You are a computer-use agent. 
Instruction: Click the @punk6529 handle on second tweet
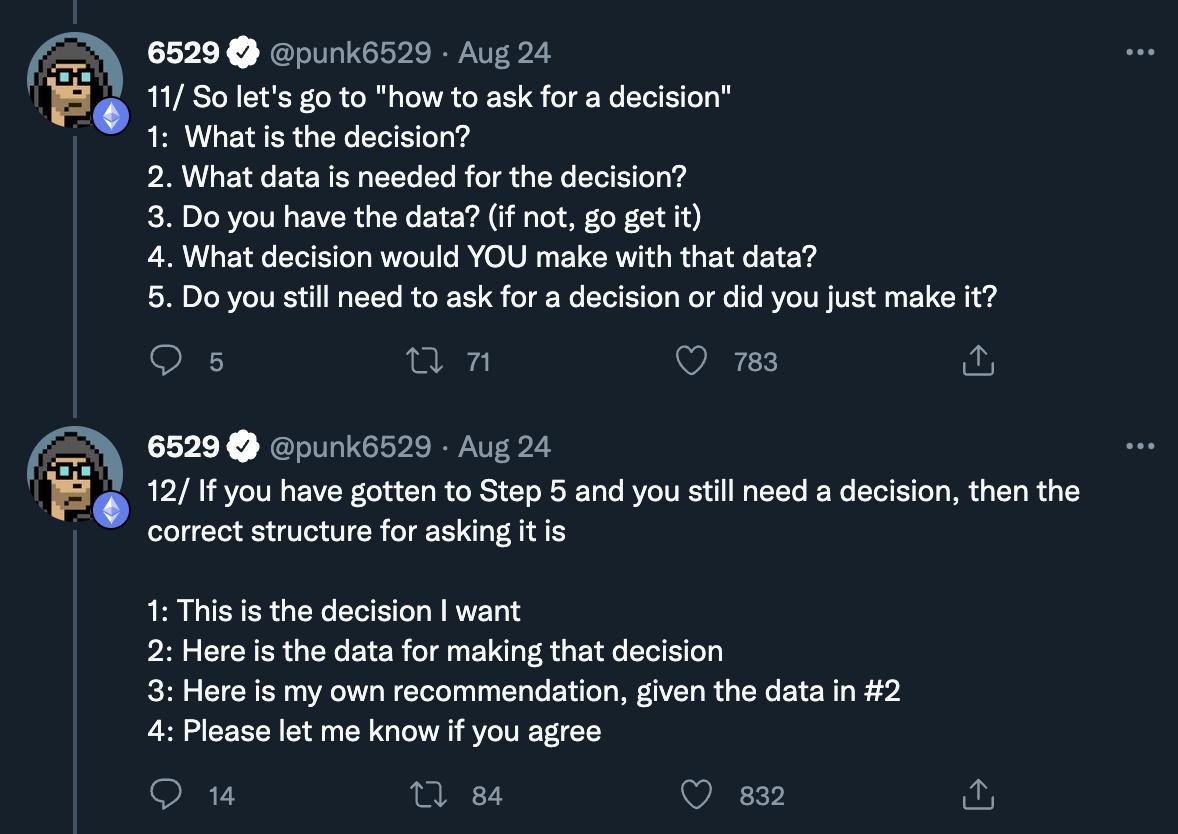point(350,446)
